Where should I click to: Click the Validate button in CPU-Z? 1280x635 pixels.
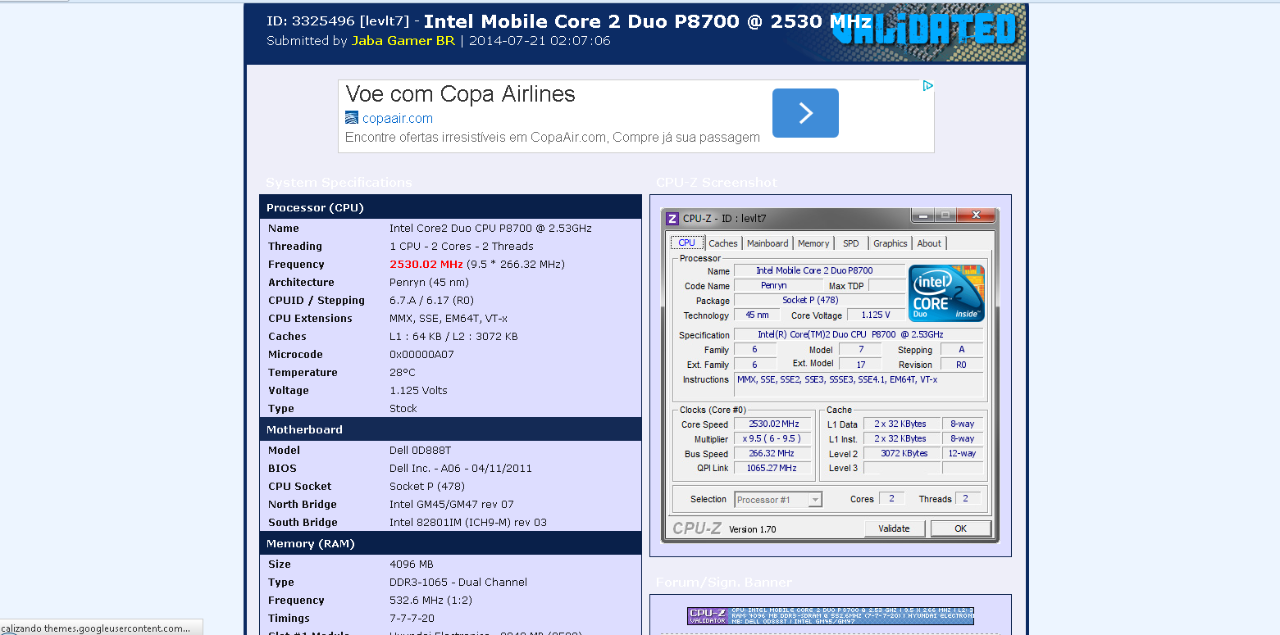point(894,528)
